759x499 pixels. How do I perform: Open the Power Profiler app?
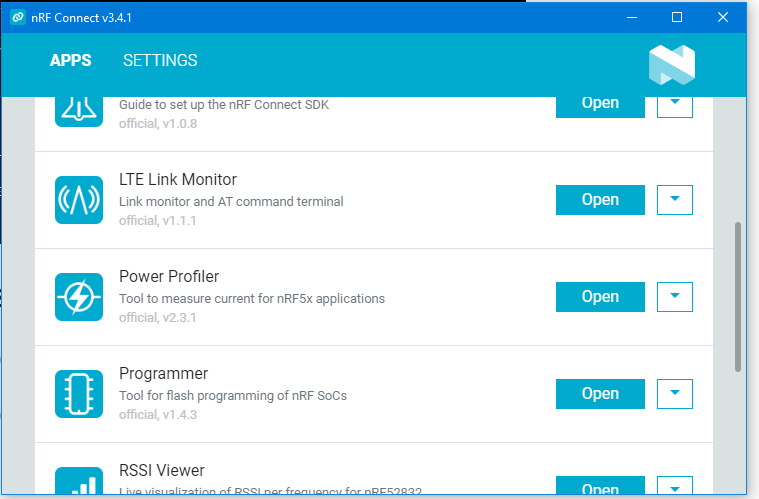600,297
